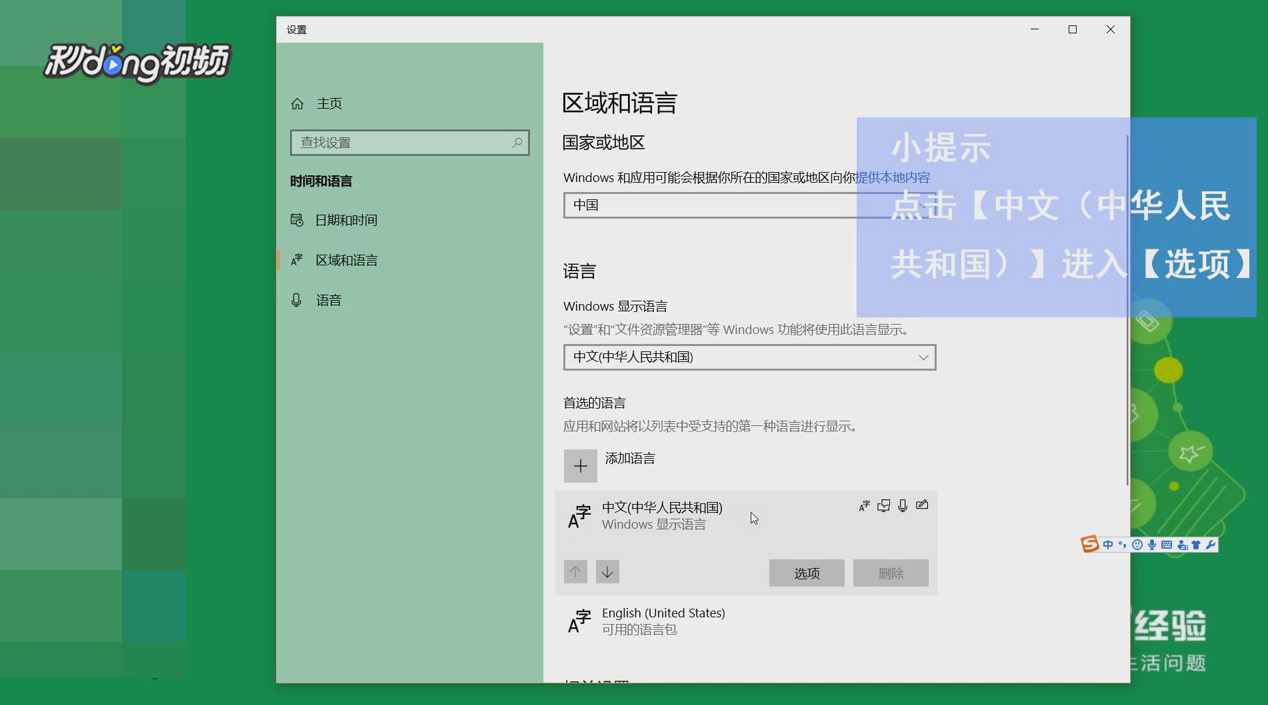Viewport: 1268px width, 705px height.
Task: Click the speech recognition microphone icon for 中文
Action: coord(902,506)
